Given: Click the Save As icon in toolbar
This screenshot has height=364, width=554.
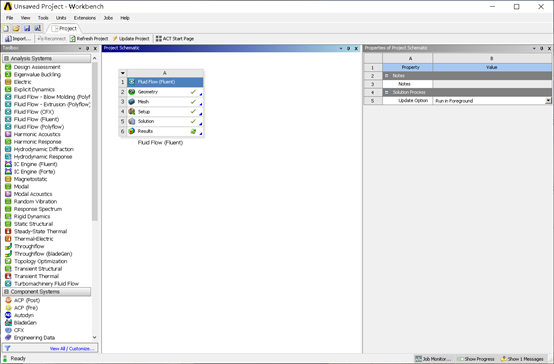Looking at the screenshot, I should tap(38, 28).
